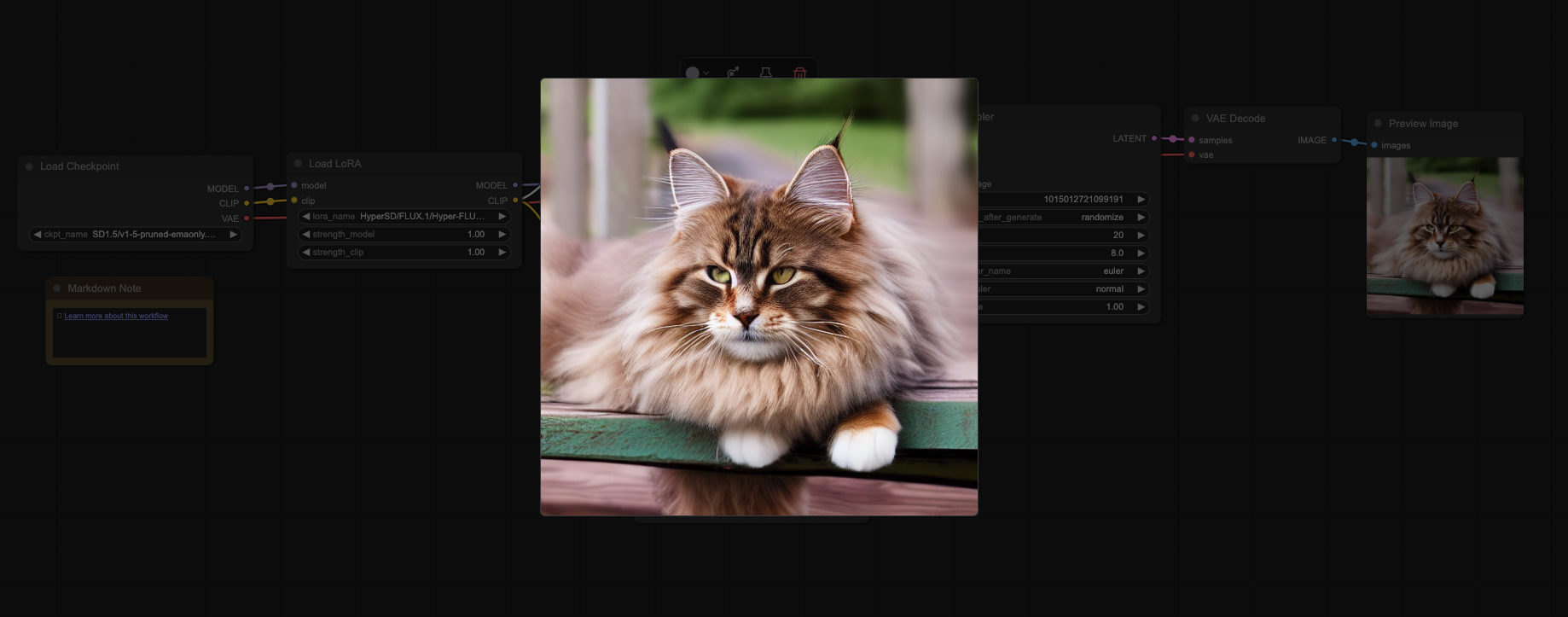Viewport: 1568px width, 617px height.
Task: Click the midpoint dot on the purple MODEL link
Action: click(270, 187)
